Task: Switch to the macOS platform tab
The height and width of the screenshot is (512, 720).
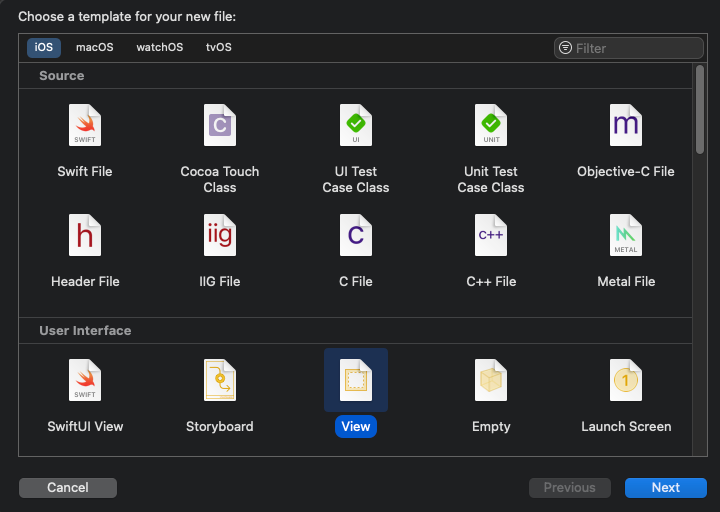Action: (x=95, y=47)
